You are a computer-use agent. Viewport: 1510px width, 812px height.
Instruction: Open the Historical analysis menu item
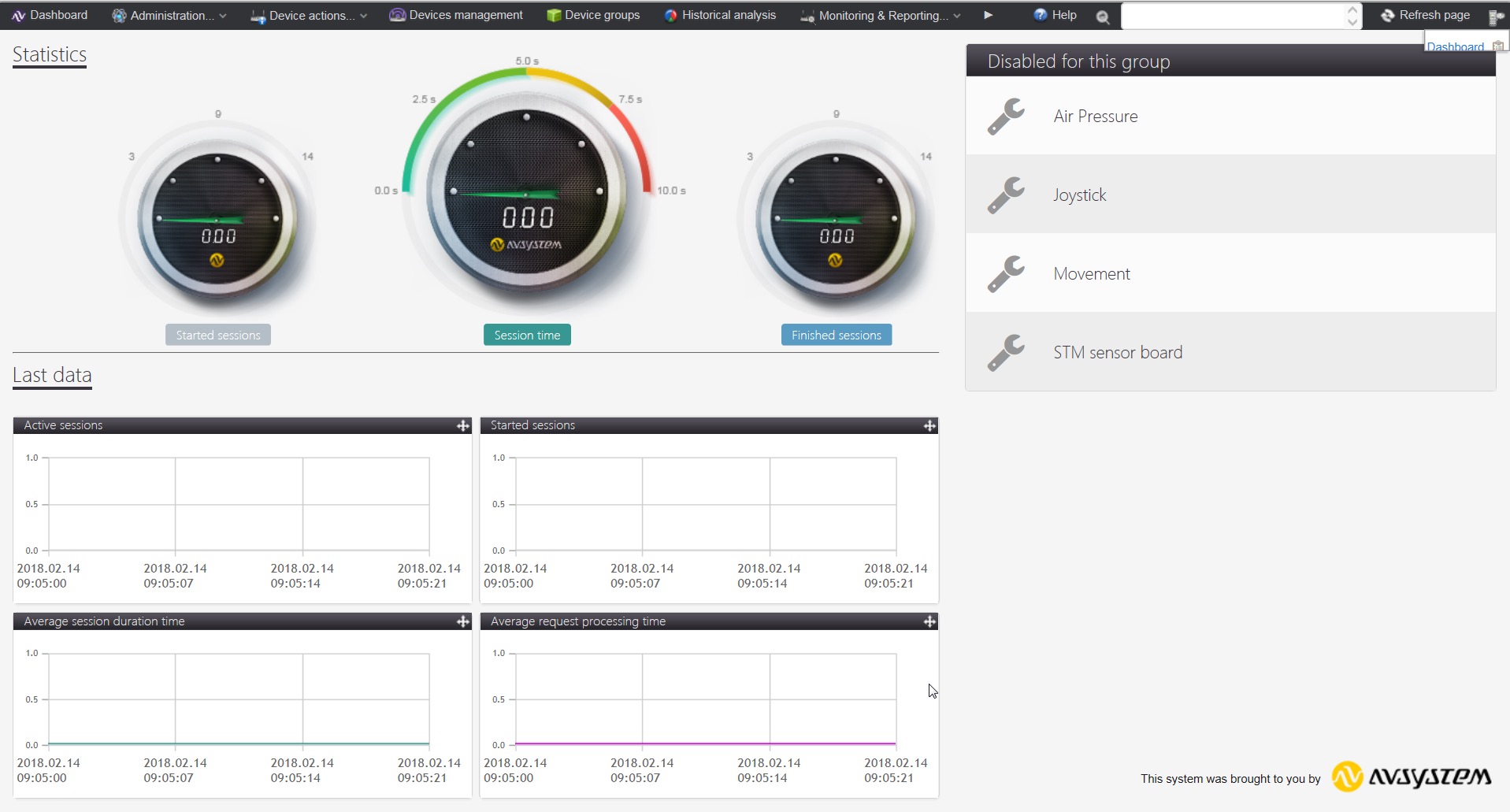tap(720, 15)
